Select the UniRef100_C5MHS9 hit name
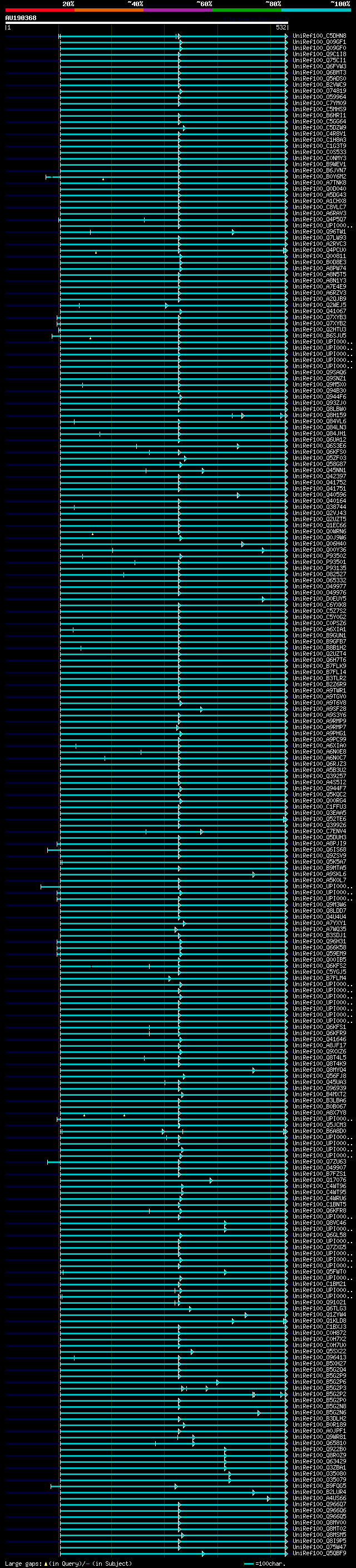Screen dimensions: 356x1568 pos(319,109)
